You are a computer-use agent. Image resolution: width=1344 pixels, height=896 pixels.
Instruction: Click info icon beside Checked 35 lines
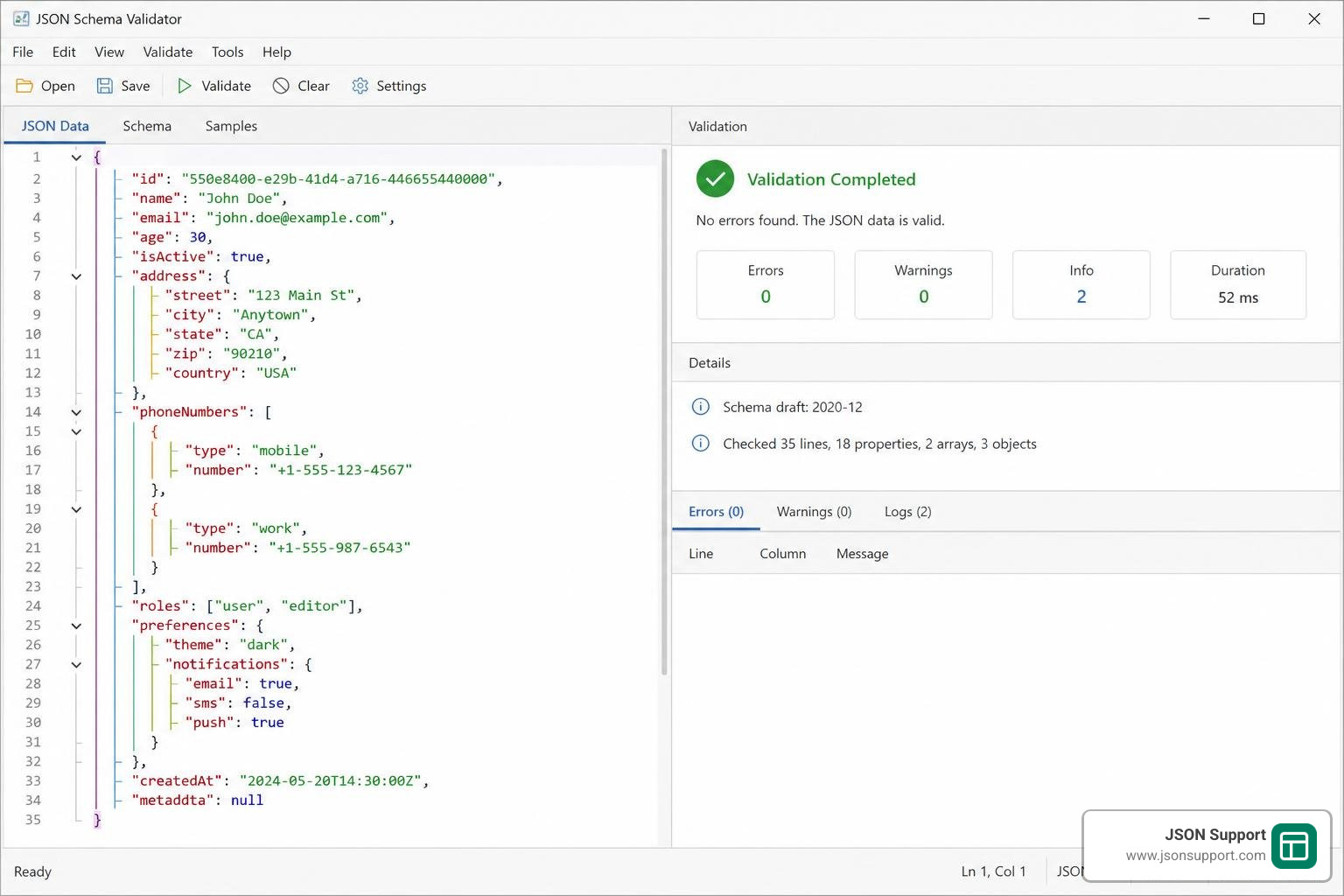[x=701, y=444]
